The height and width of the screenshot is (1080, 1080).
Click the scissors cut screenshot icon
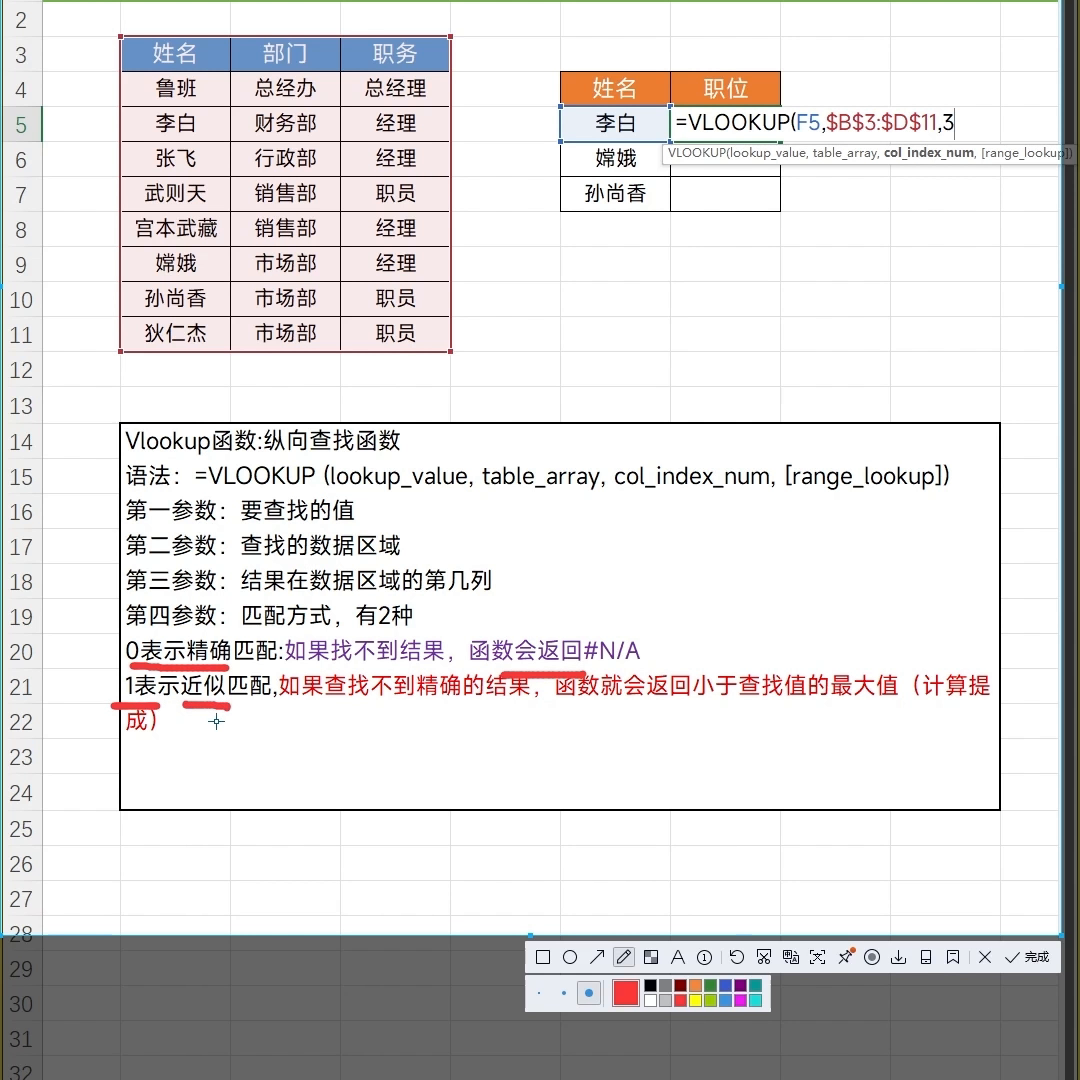(x=763, y=957)
